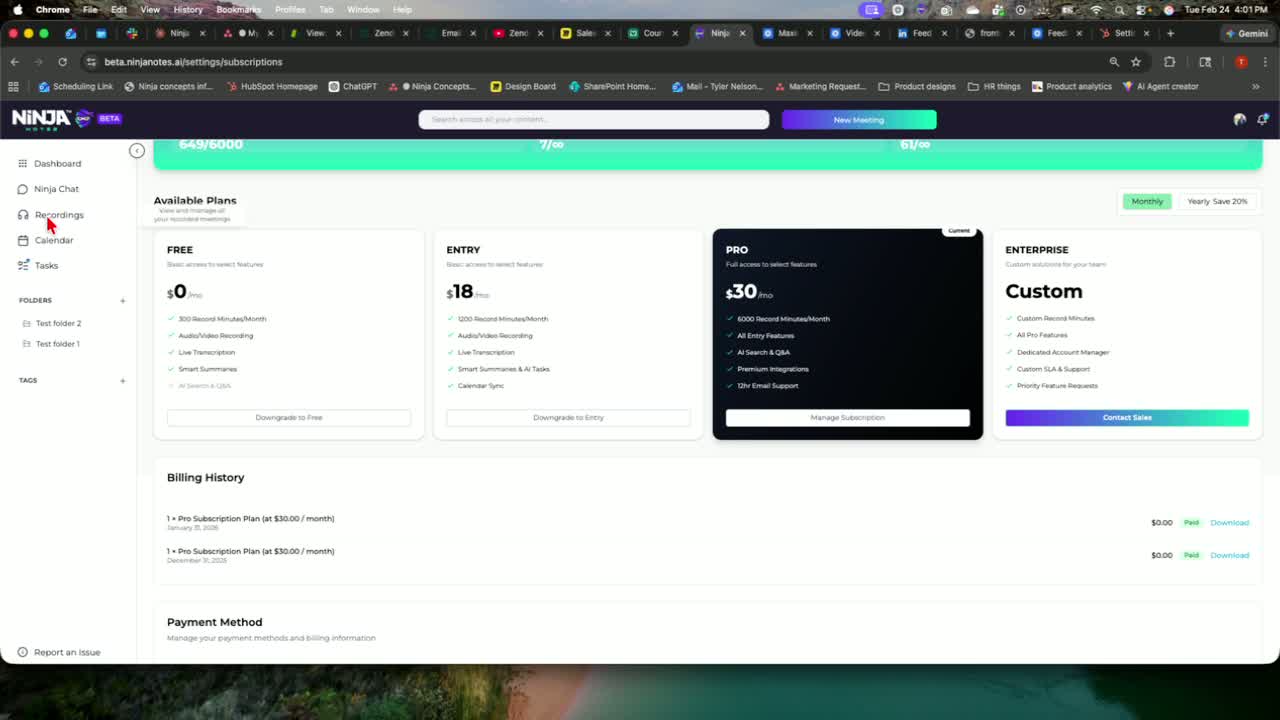Click Downgrade to Entry button
The height and width of the screenshot is (720, 1280).
tap(568, 418)
